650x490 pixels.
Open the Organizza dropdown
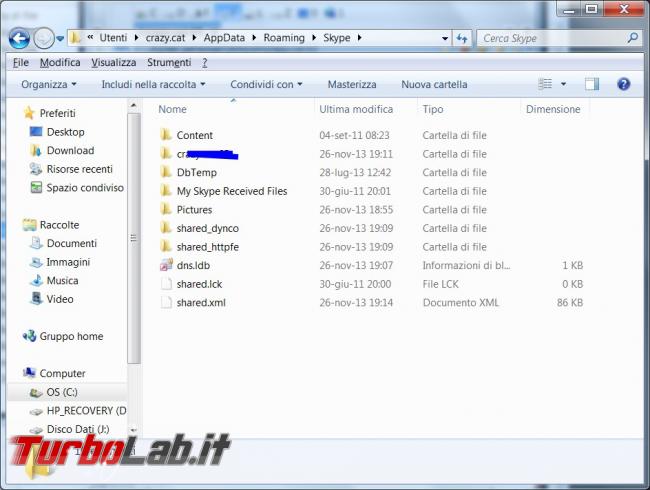49,85
